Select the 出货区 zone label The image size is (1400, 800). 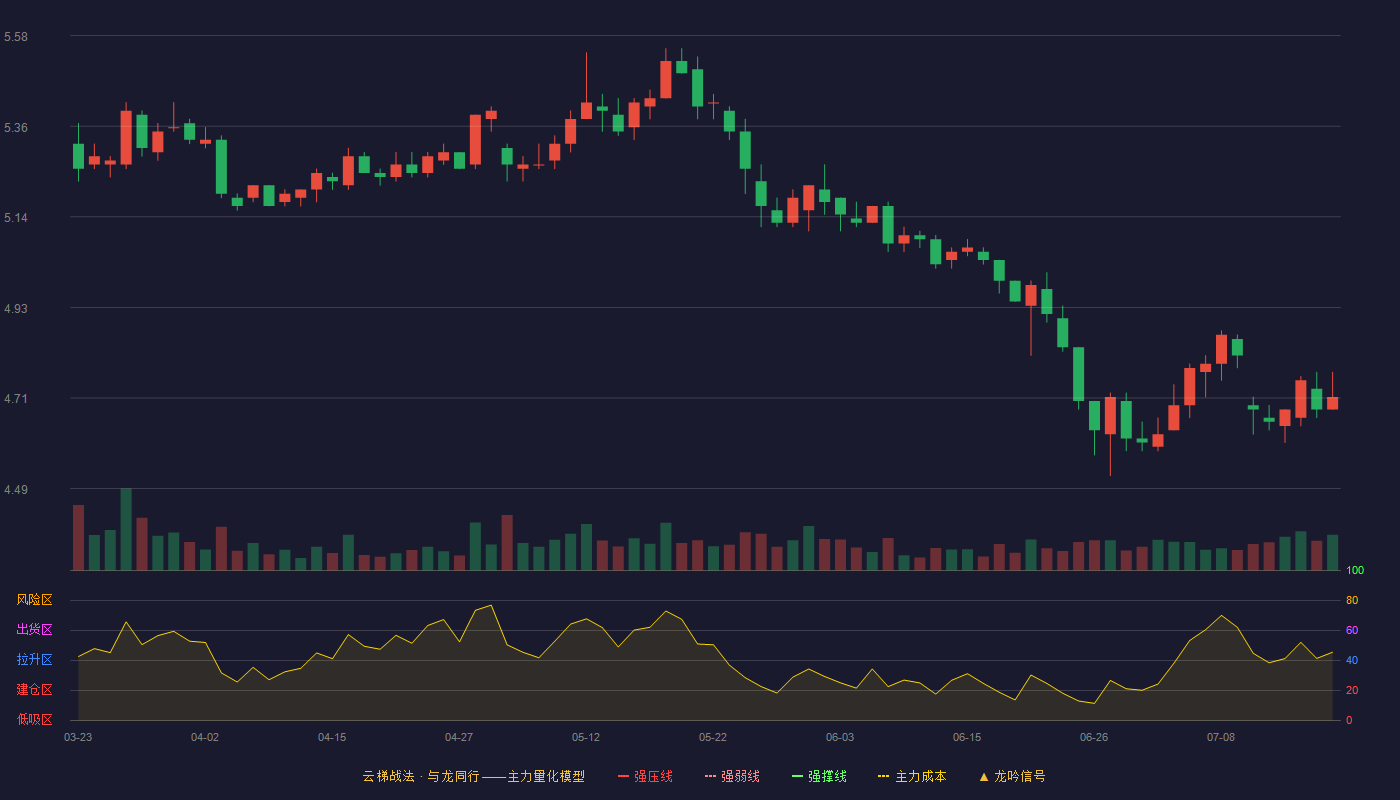(x=34, y=630)
